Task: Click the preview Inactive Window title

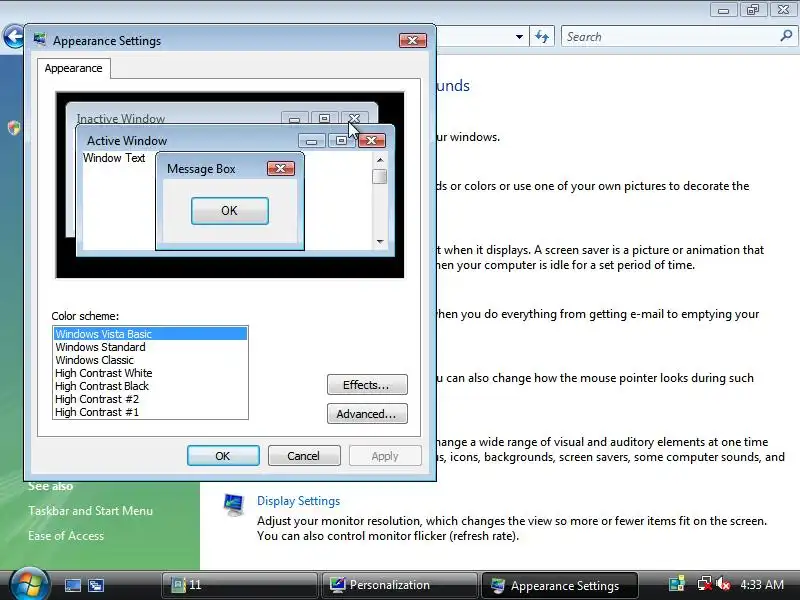Action: [x=121, y=118]
